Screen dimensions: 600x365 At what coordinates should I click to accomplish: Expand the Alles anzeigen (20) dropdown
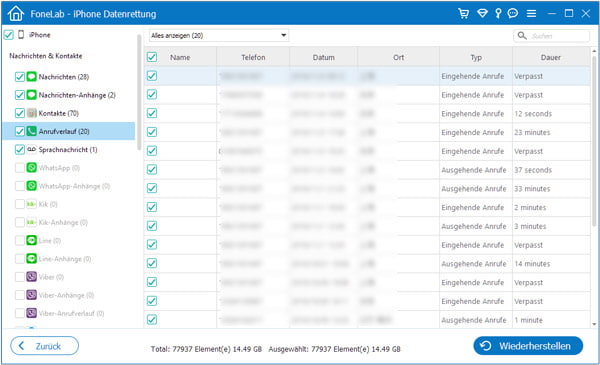tap(218, 36)
